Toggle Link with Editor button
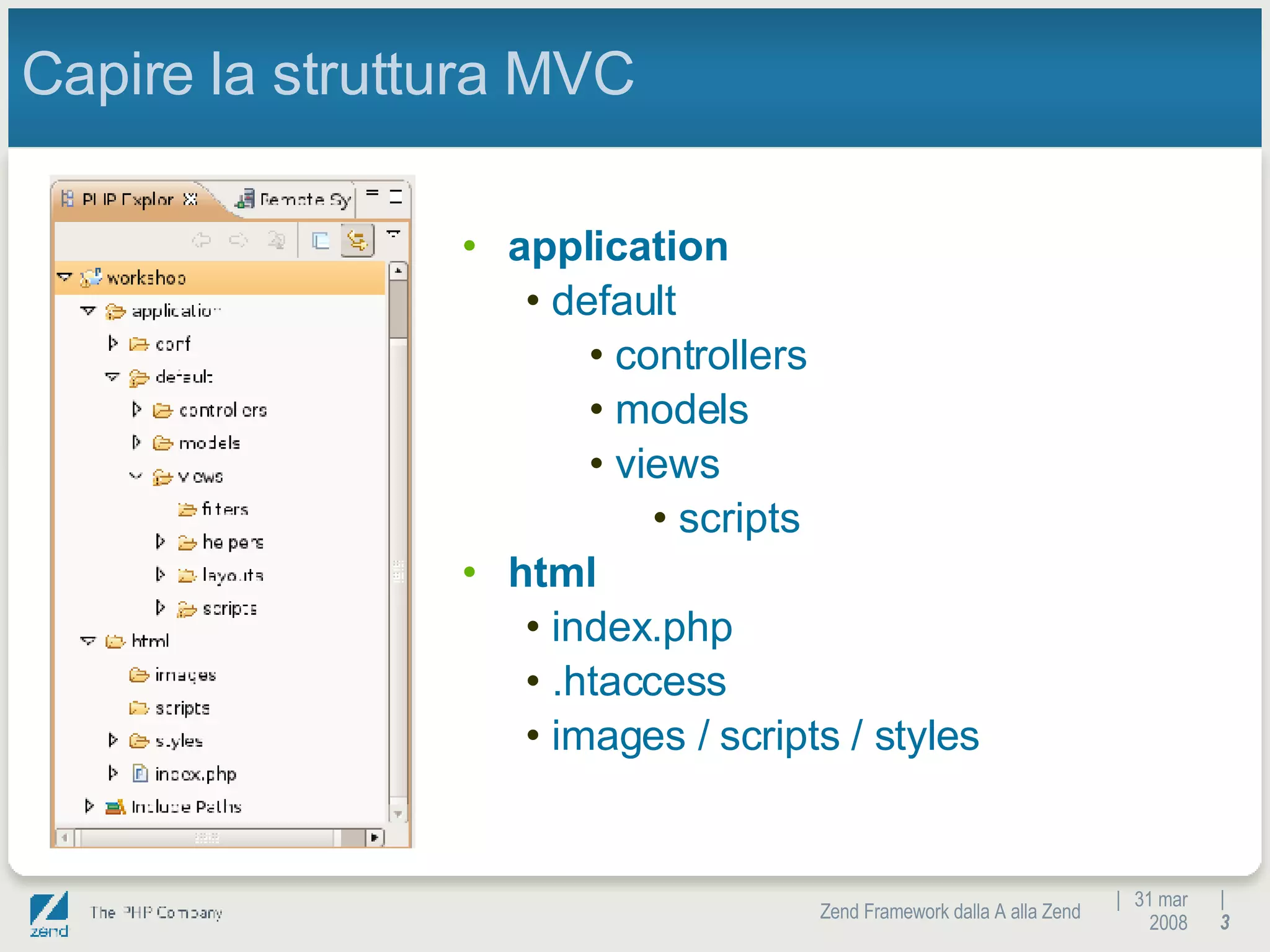 pos(358,240)
